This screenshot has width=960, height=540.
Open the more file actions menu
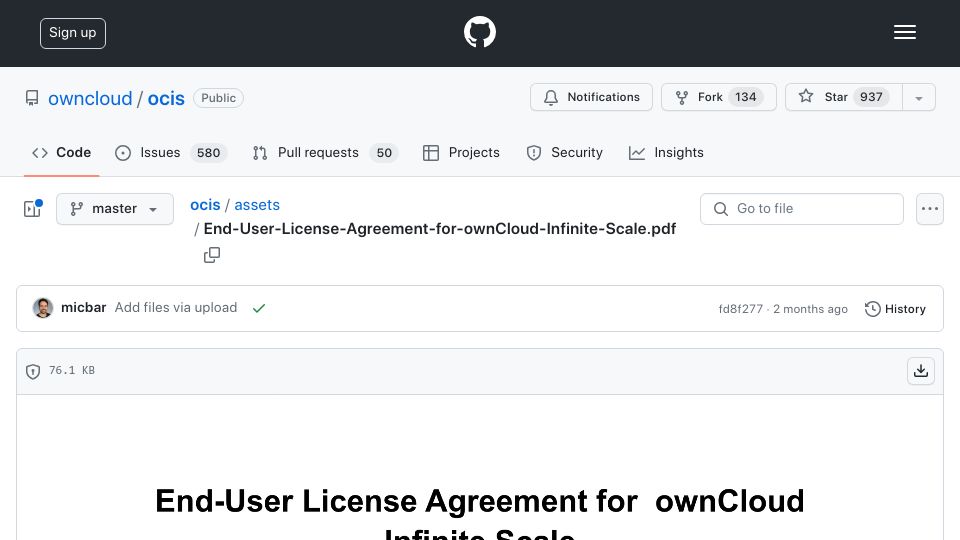929,209
